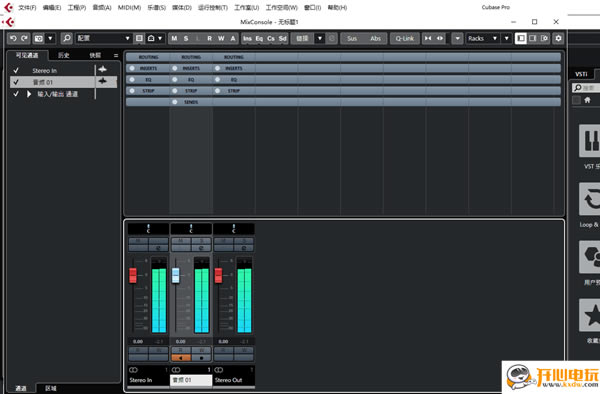The image size is (600, 394).
Task: Click Stereo Out volume fader handle
Action: point(218,275)
